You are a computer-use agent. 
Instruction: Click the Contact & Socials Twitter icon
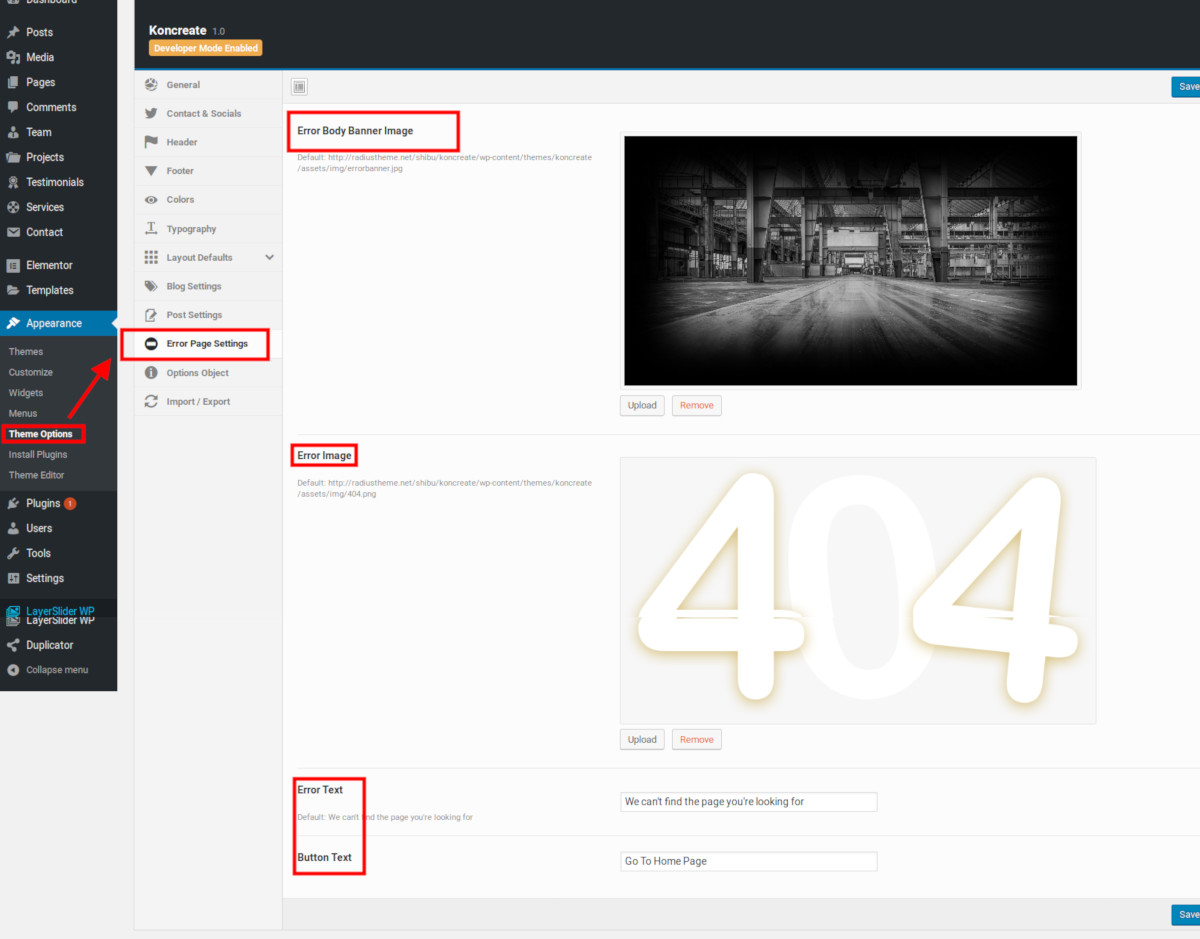coord(151,113)
